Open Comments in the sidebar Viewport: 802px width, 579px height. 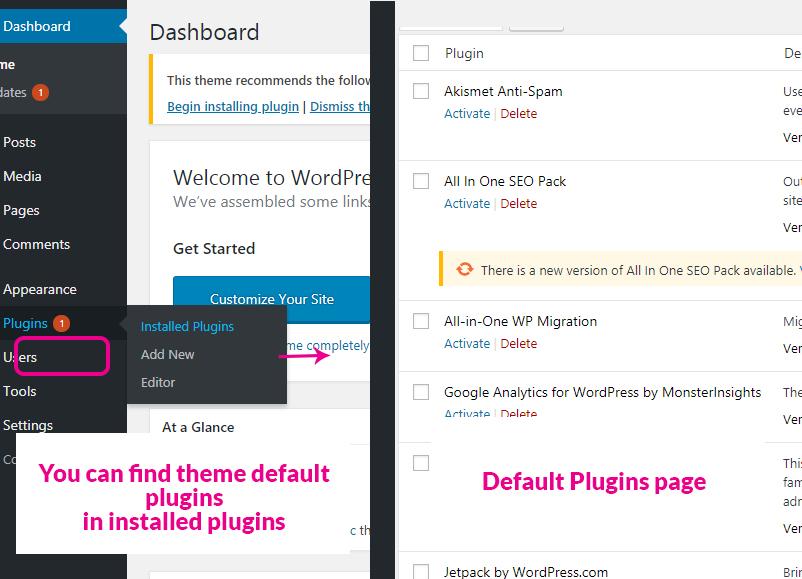[36, 244]
